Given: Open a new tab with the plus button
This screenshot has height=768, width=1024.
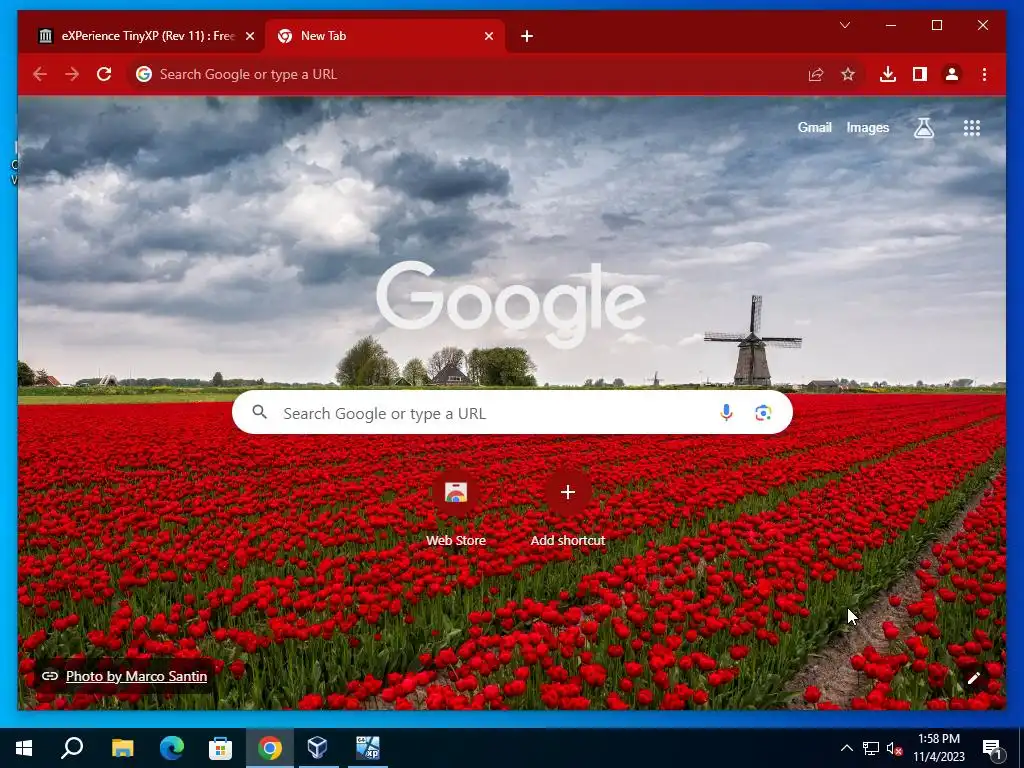Looking at the screenshot, I should (x=527, y=36).
